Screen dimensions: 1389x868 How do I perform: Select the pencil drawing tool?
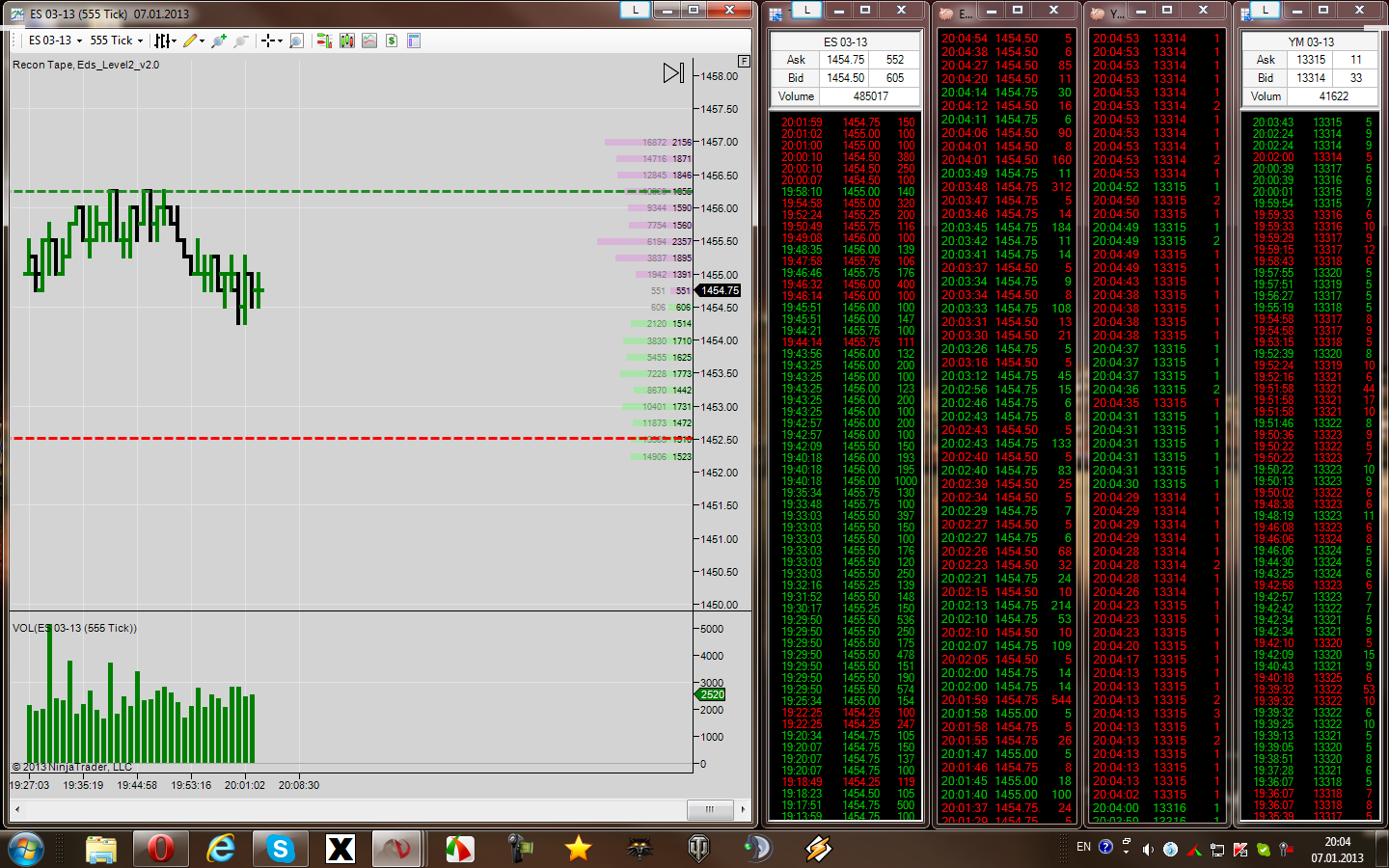tap(190, 41)
